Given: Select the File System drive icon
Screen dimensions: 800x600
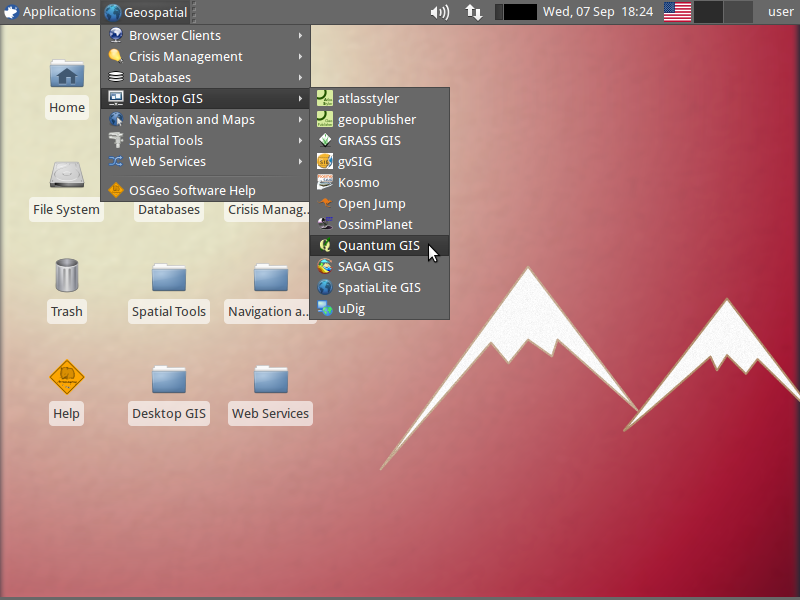Looking at the screenshot, I should tap(67, 175).
